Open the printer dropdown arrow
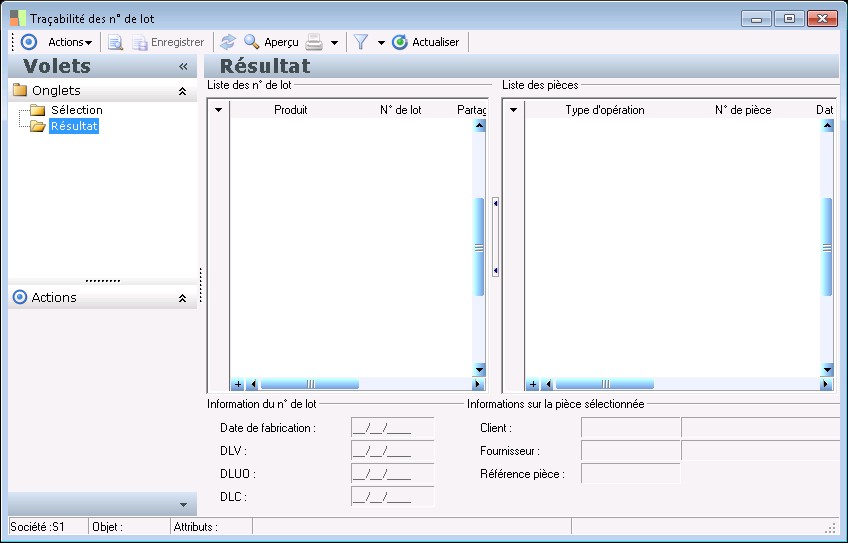This screenshot has height=543, width=848. coord(334,43)
